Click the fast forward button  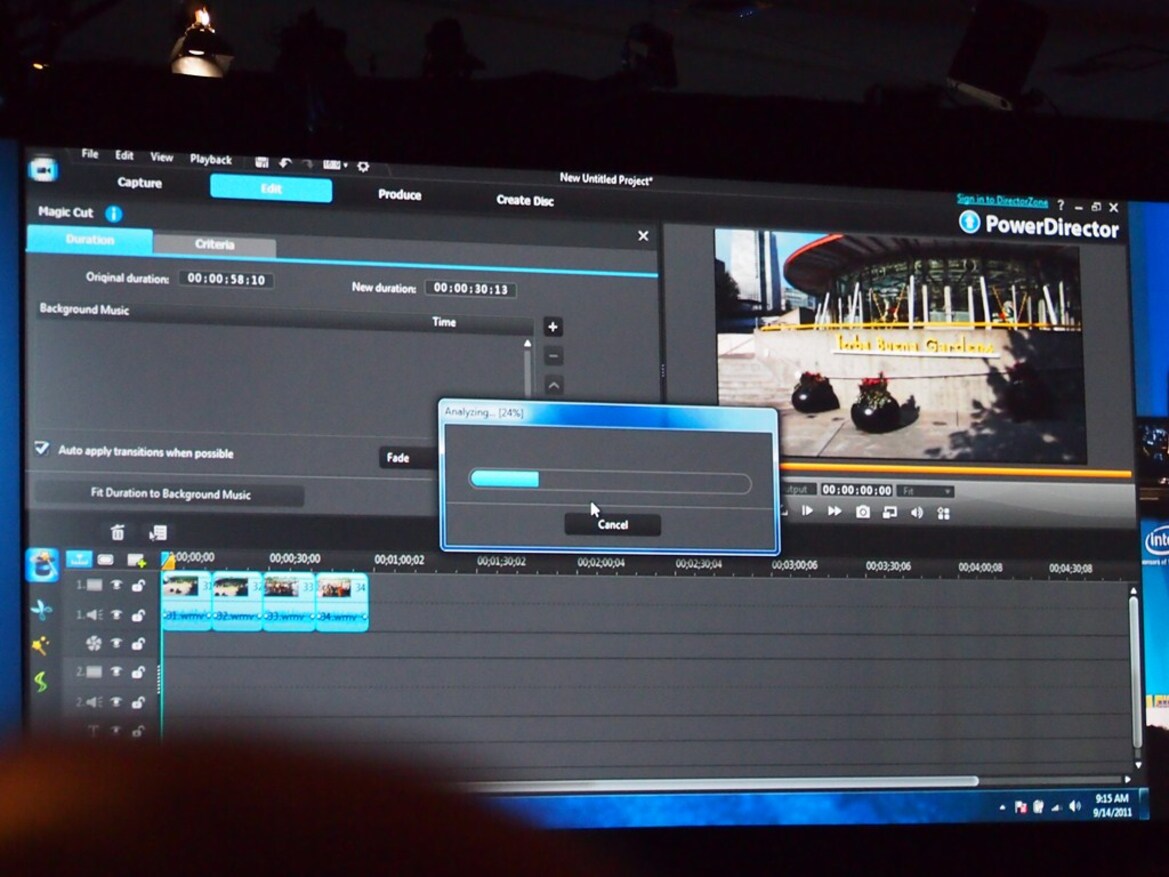point(834,511)
